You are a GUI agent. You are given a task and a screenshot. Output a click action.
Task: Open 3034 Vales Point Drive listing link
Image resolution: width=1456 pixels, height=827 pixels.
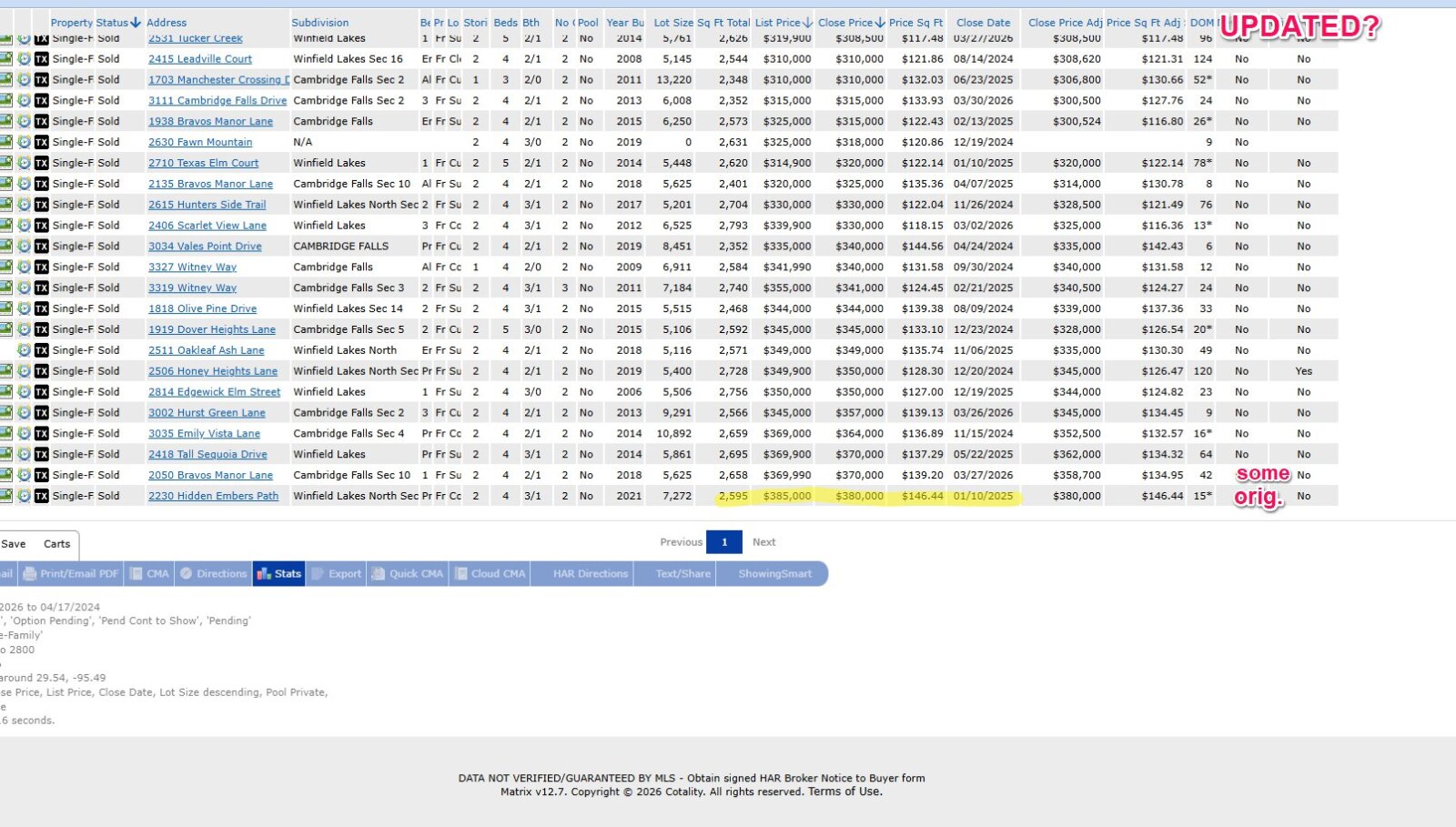click(x=205, y=247)
